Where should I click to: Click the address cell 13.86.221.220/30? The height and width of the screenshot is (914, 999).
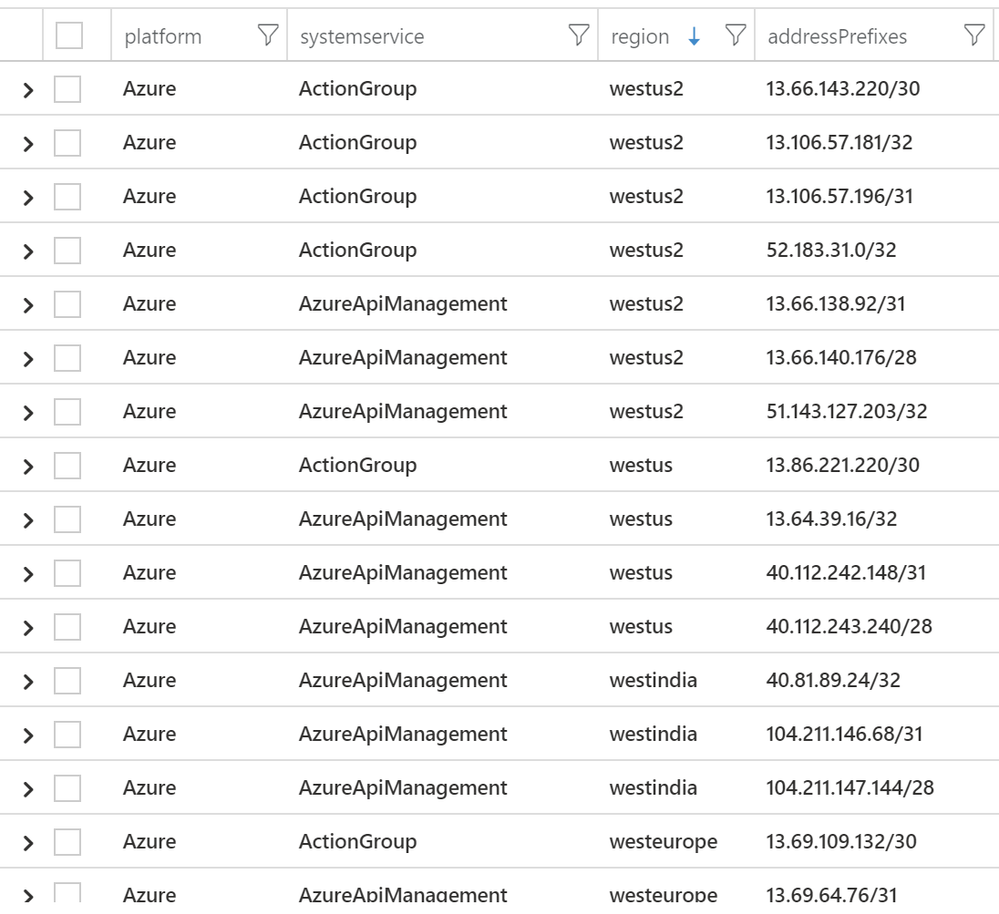(x=843, y=466)
